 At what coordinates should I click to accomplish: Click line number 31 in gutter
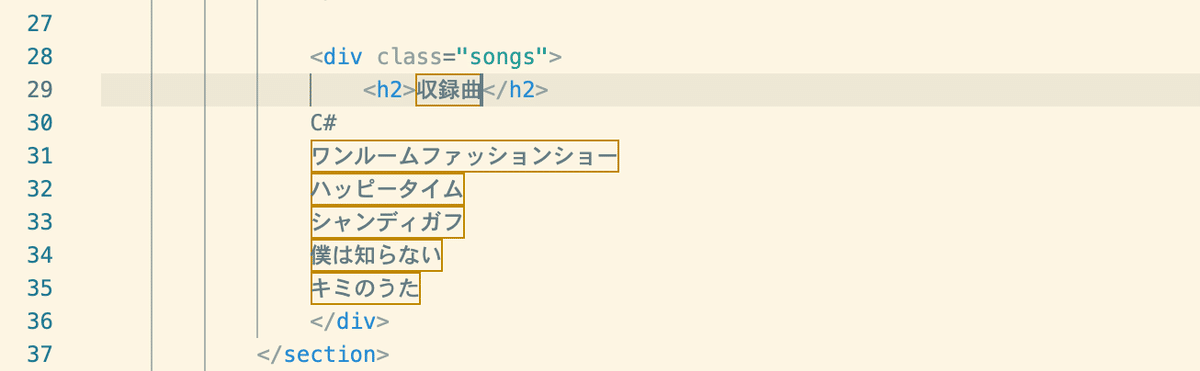coord(39,156)
